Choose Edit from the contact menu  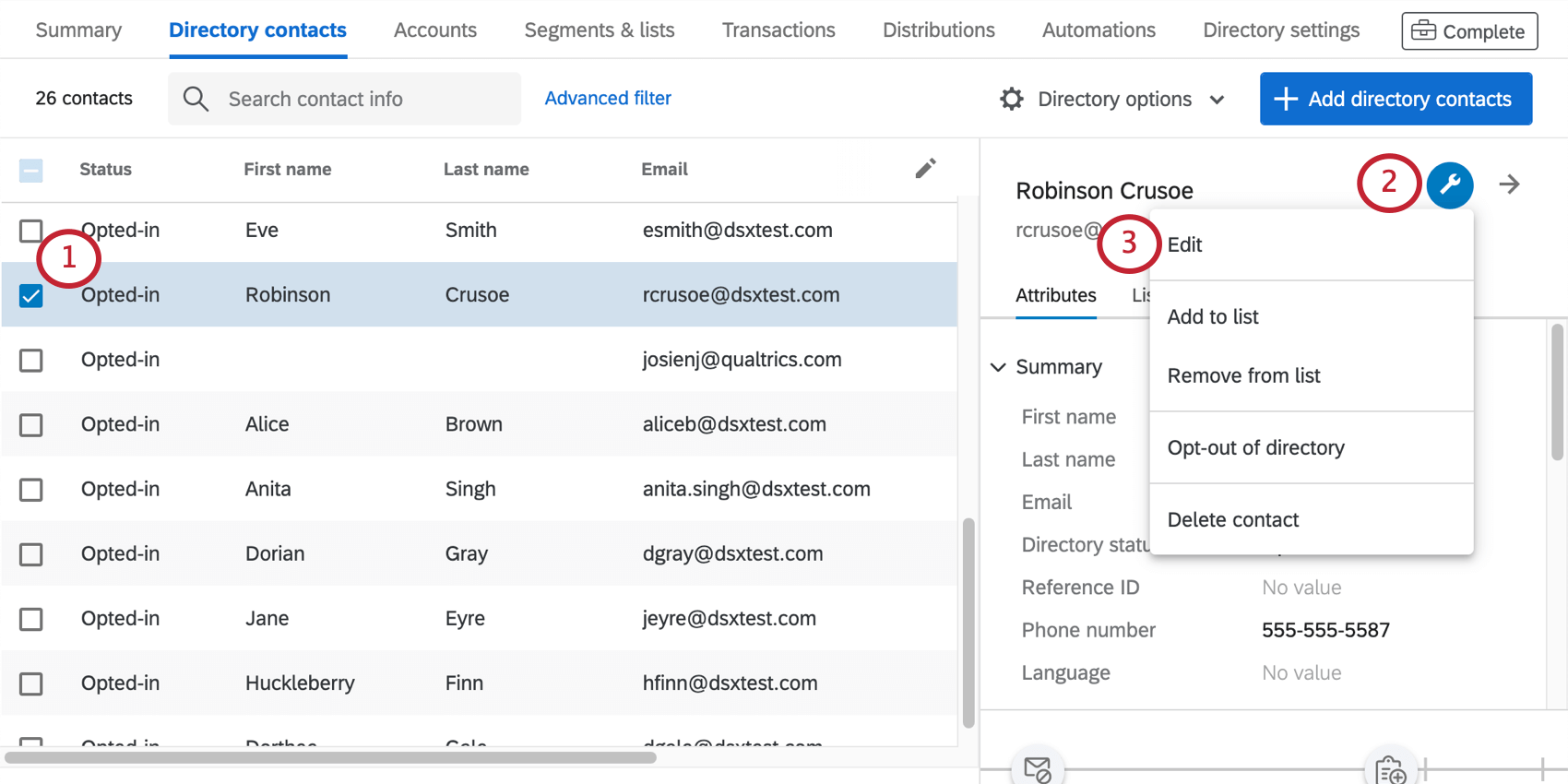(x=1312, y=244)
